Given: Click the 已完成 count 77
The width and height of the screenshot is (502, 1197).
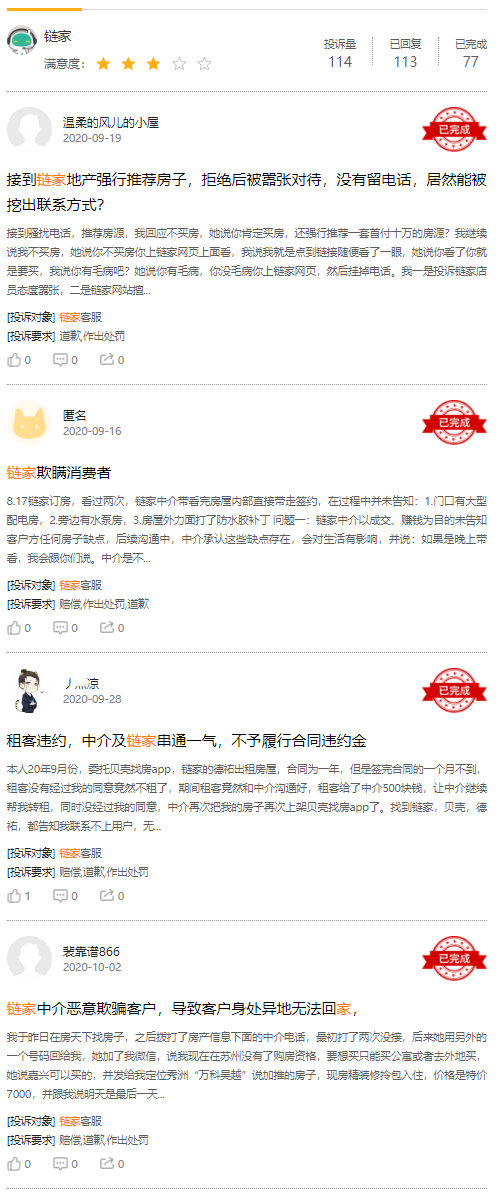Looking at the screenshot, I should pos(471,53).
